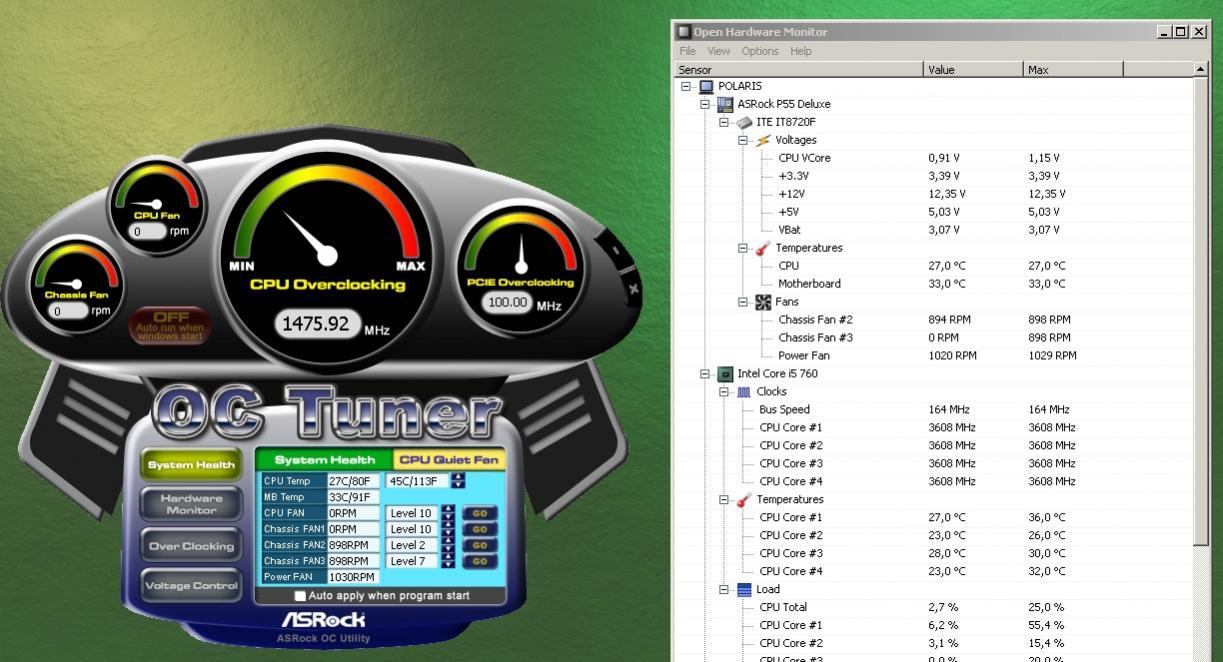Screen dimensions: 1223x662
Task: Collapse the Fans group
Action: (x=743, y=302)
